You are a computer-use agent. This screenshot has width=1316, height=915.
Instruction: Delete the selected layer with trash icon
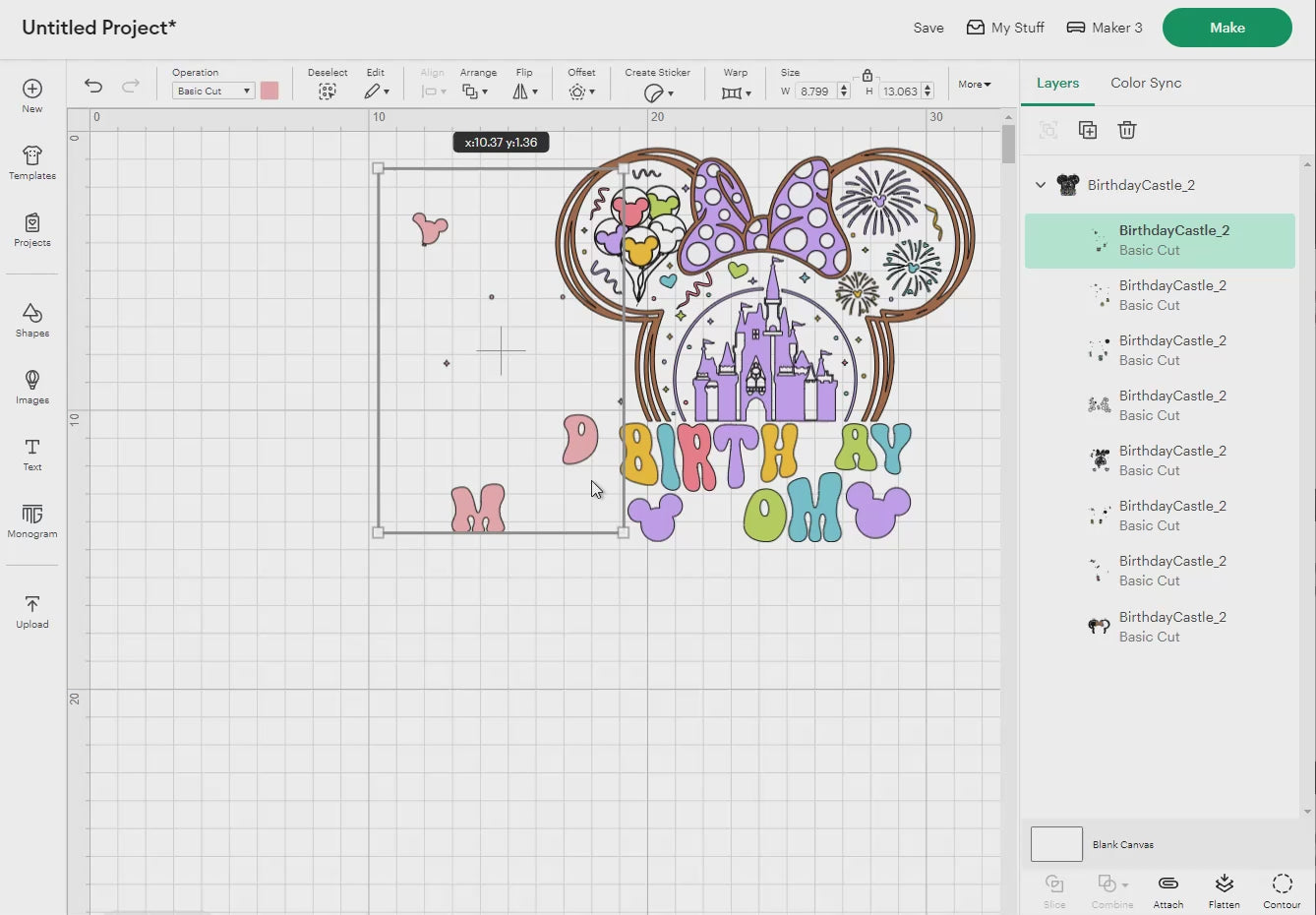pos(1127,130)
